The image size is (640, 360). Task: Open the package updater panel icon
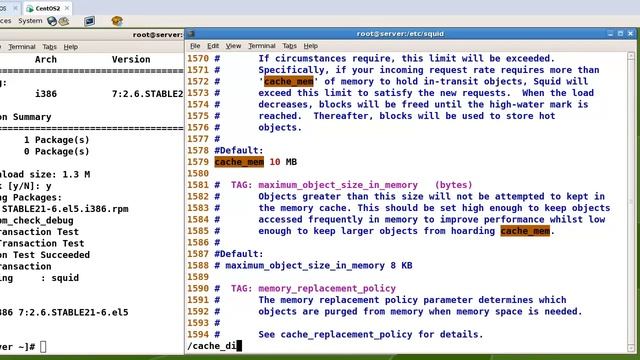coord(117,21)
